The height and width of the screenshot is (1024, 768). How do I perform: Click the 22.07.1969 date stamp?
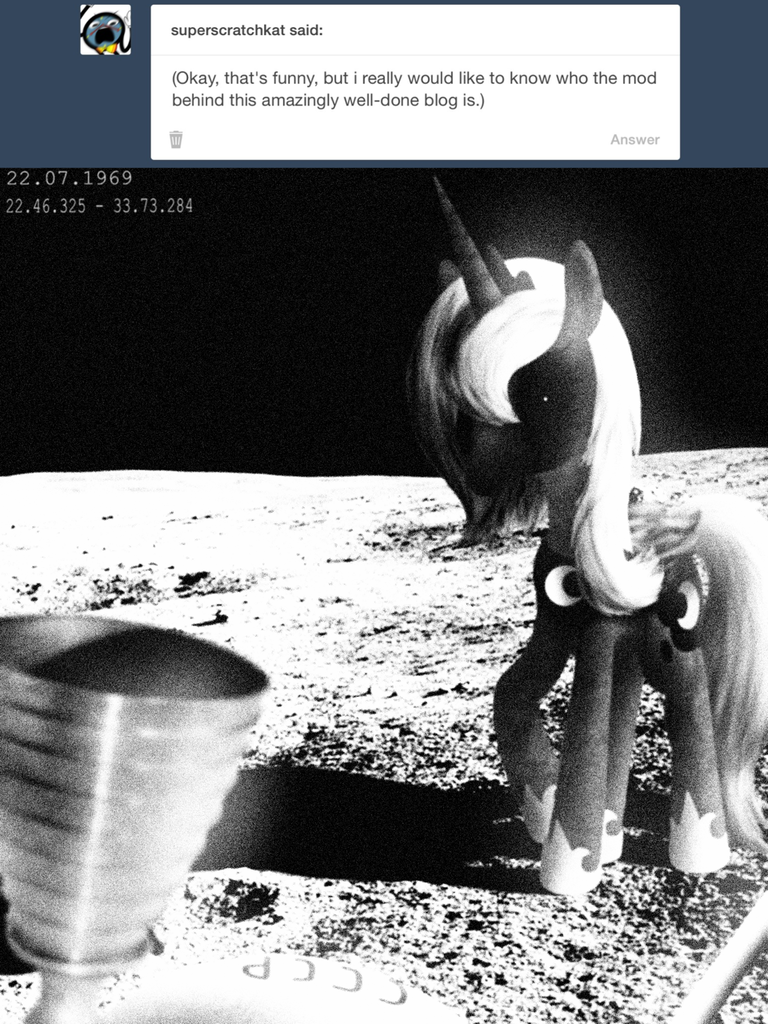pyautogui.click(x=69, y=179)
